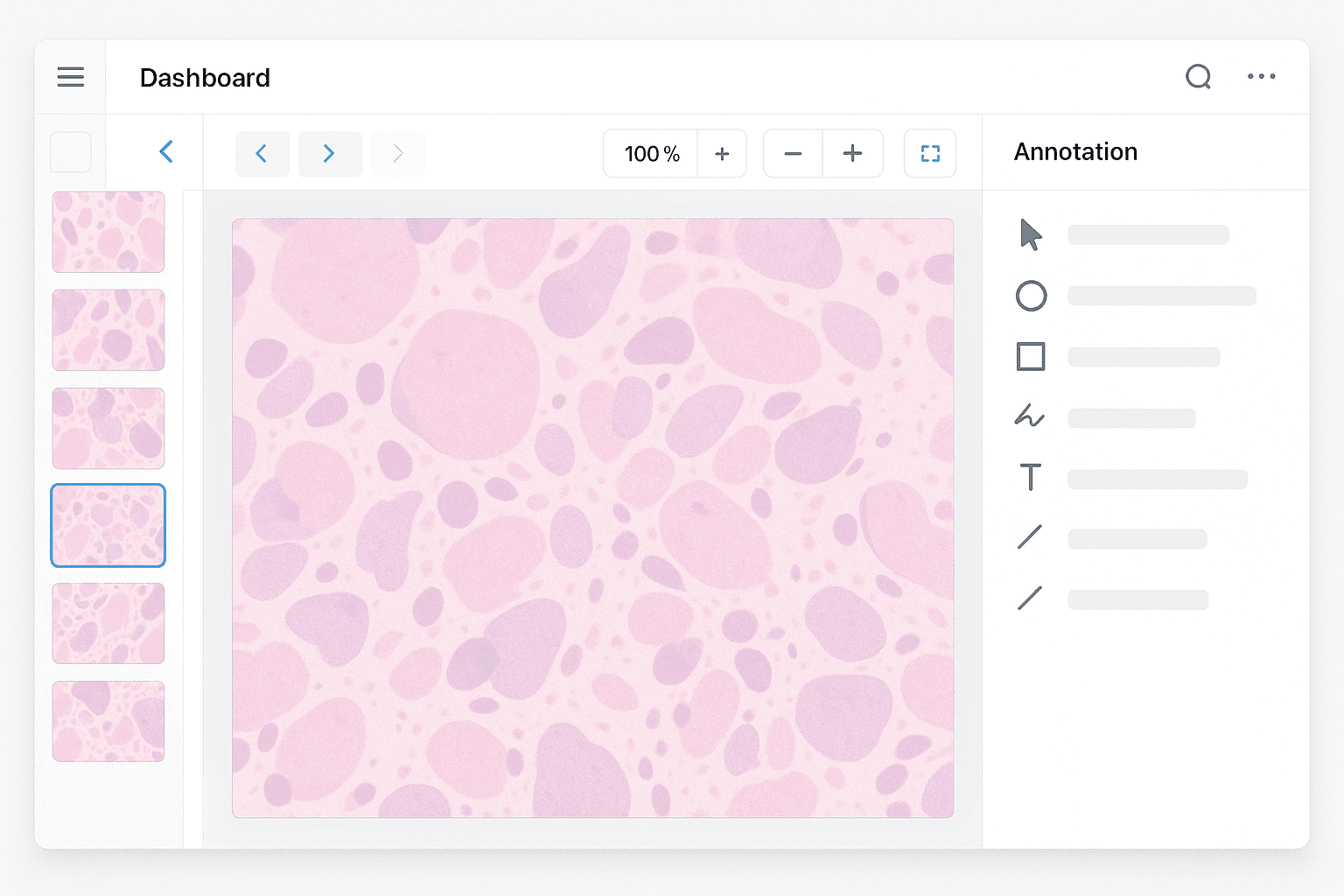Zoom in with plus beside the minus button

coord(852,154)
